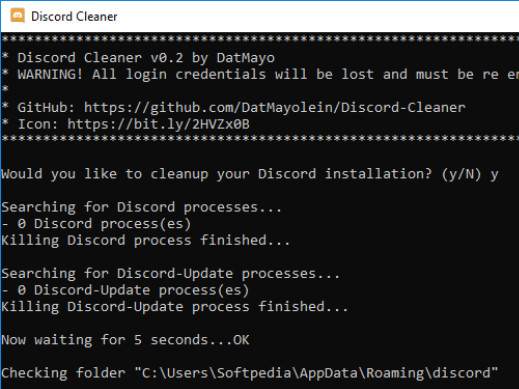Click 'Killing Discord-Update process finished...' line
Viewport: 519px width, 389px height.
pyautogui.click(x=175, y=307)
